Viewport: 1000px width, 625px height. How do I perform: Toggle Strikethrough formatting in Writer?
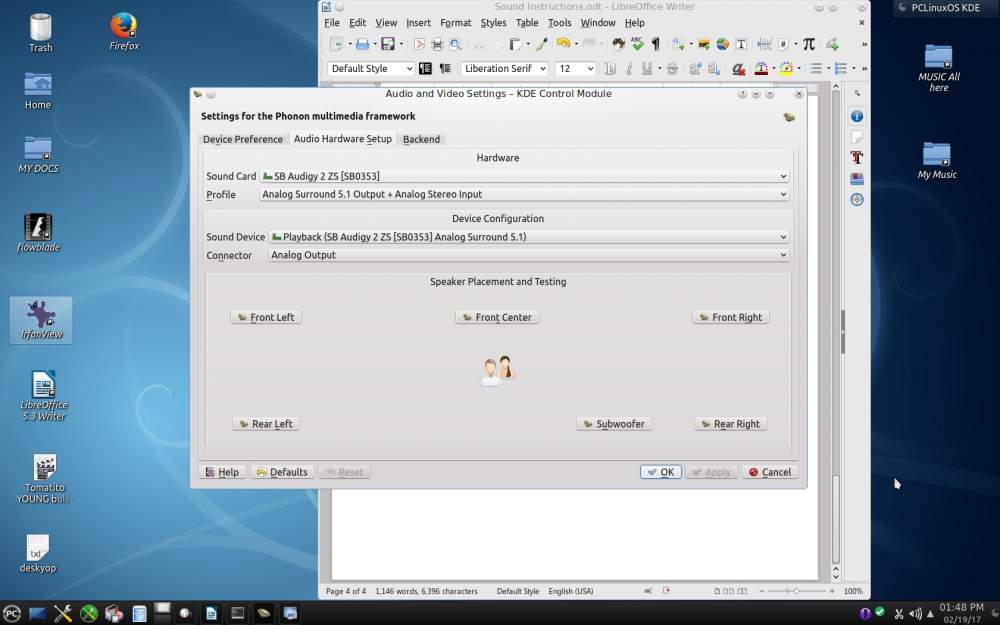click(x=672, y=69)
